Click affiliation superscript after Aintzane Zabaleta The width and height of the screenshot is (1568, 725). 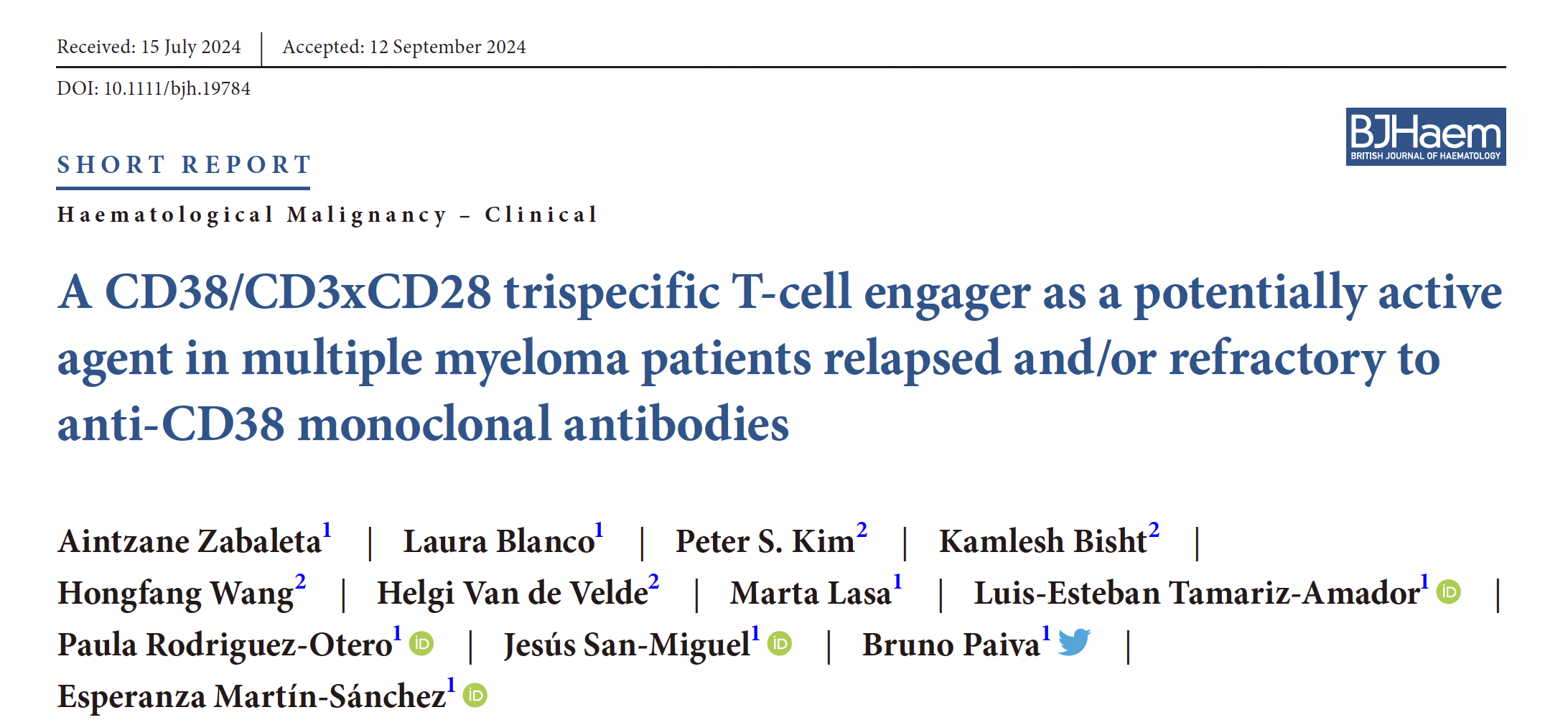[327, 530]
